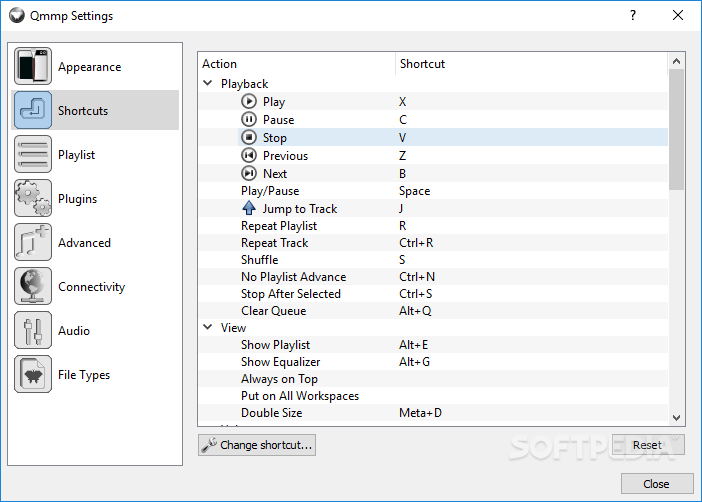Click the Change shortcut button
The width and height of the screenshot is (702, 502).
coord(257,445)
